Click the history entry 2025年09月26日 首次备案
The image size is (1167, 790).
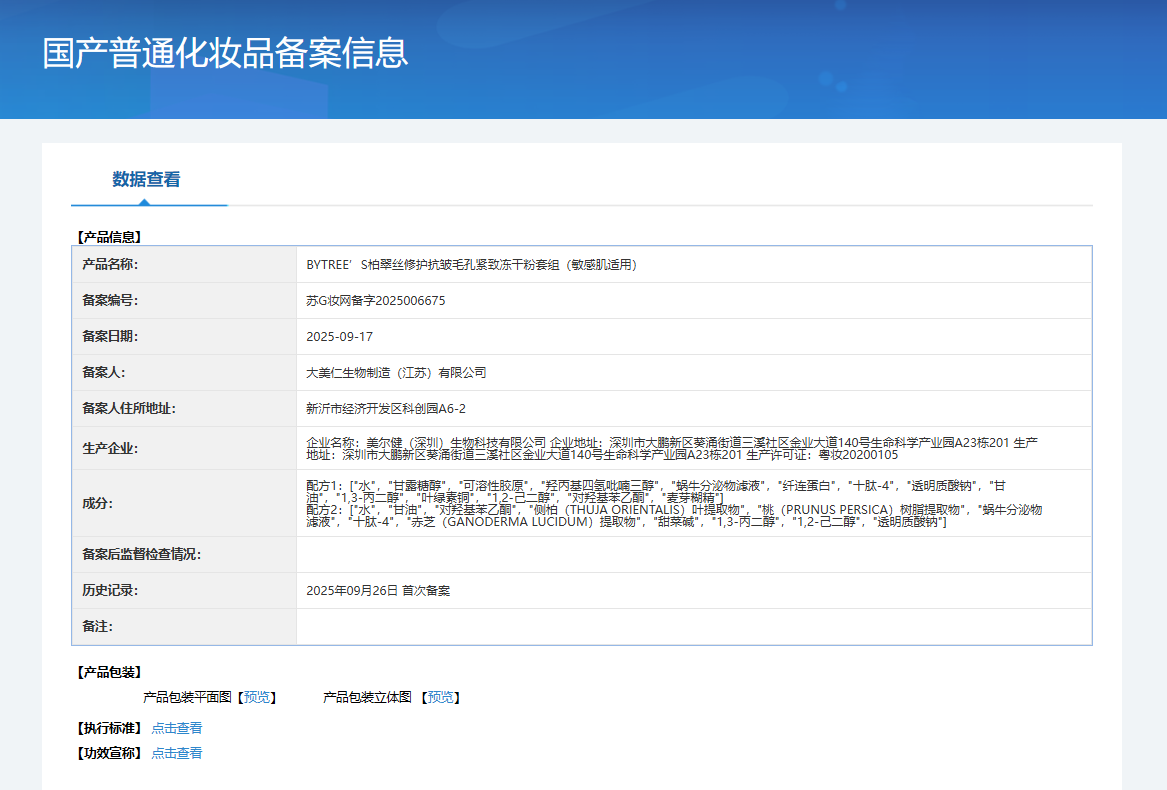pyautogui.click(x=378, y=590)
